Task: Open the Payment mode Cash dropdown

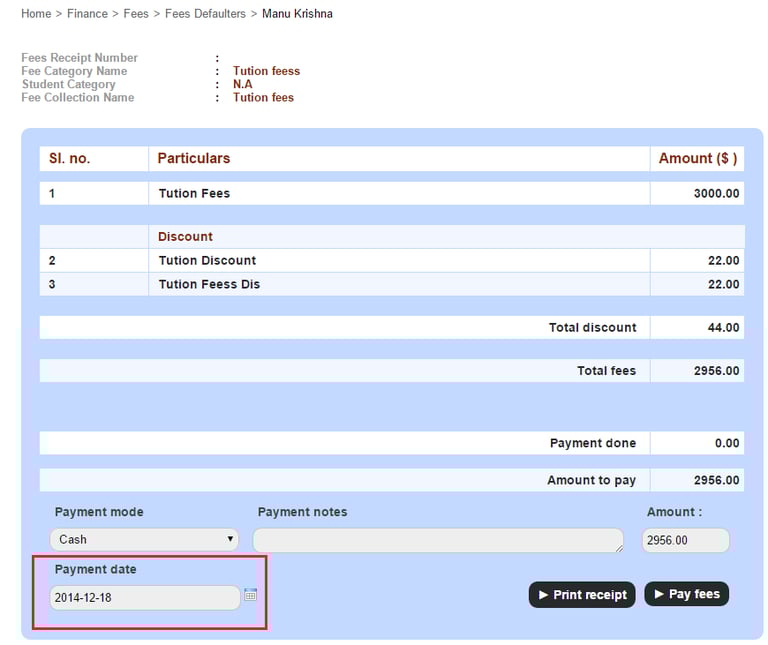Action: (x=144, y=539)
